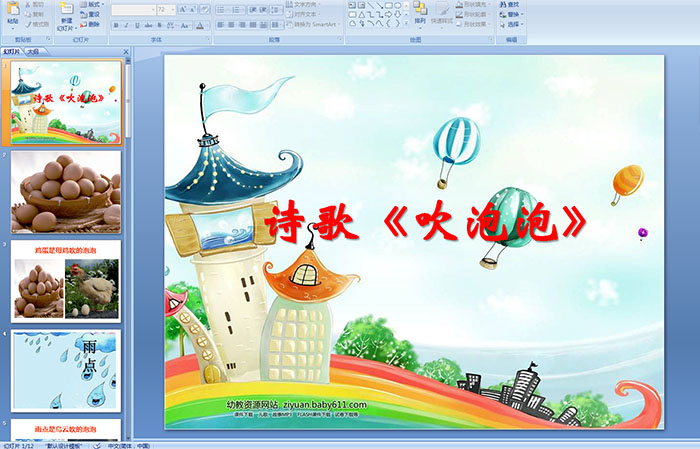700x449 pixels.
Task: Toggle Italic formatting button
Action: point(125,24)
